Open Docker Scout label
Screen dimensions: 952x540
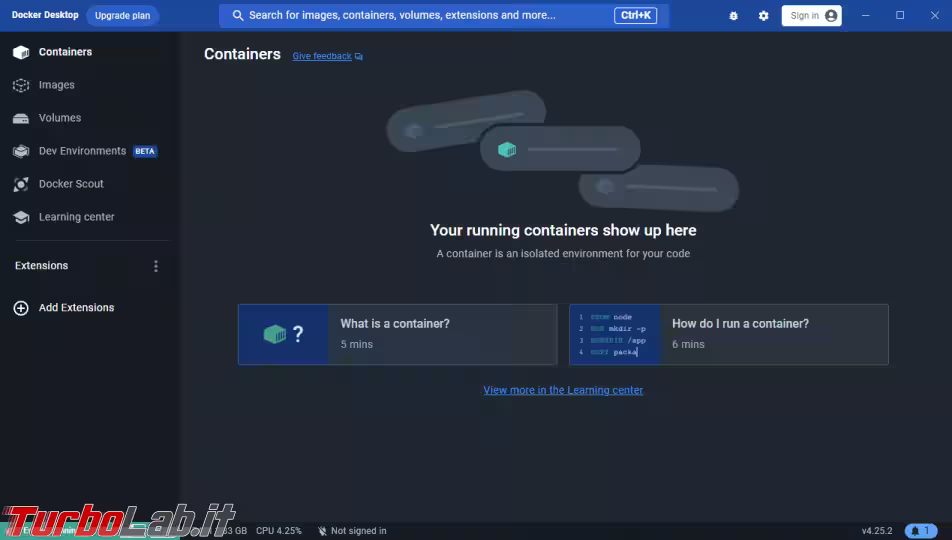(71, 183)
